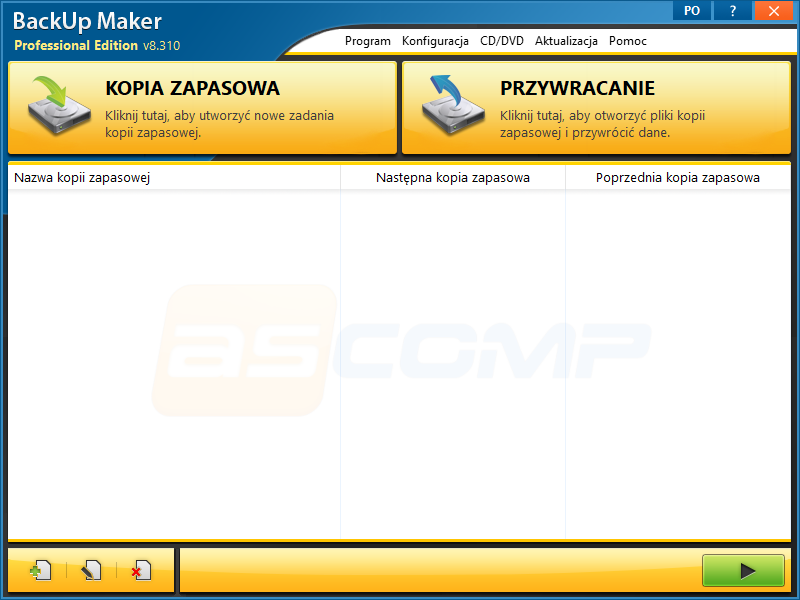Click the PO language button

[x=692, y=11]
